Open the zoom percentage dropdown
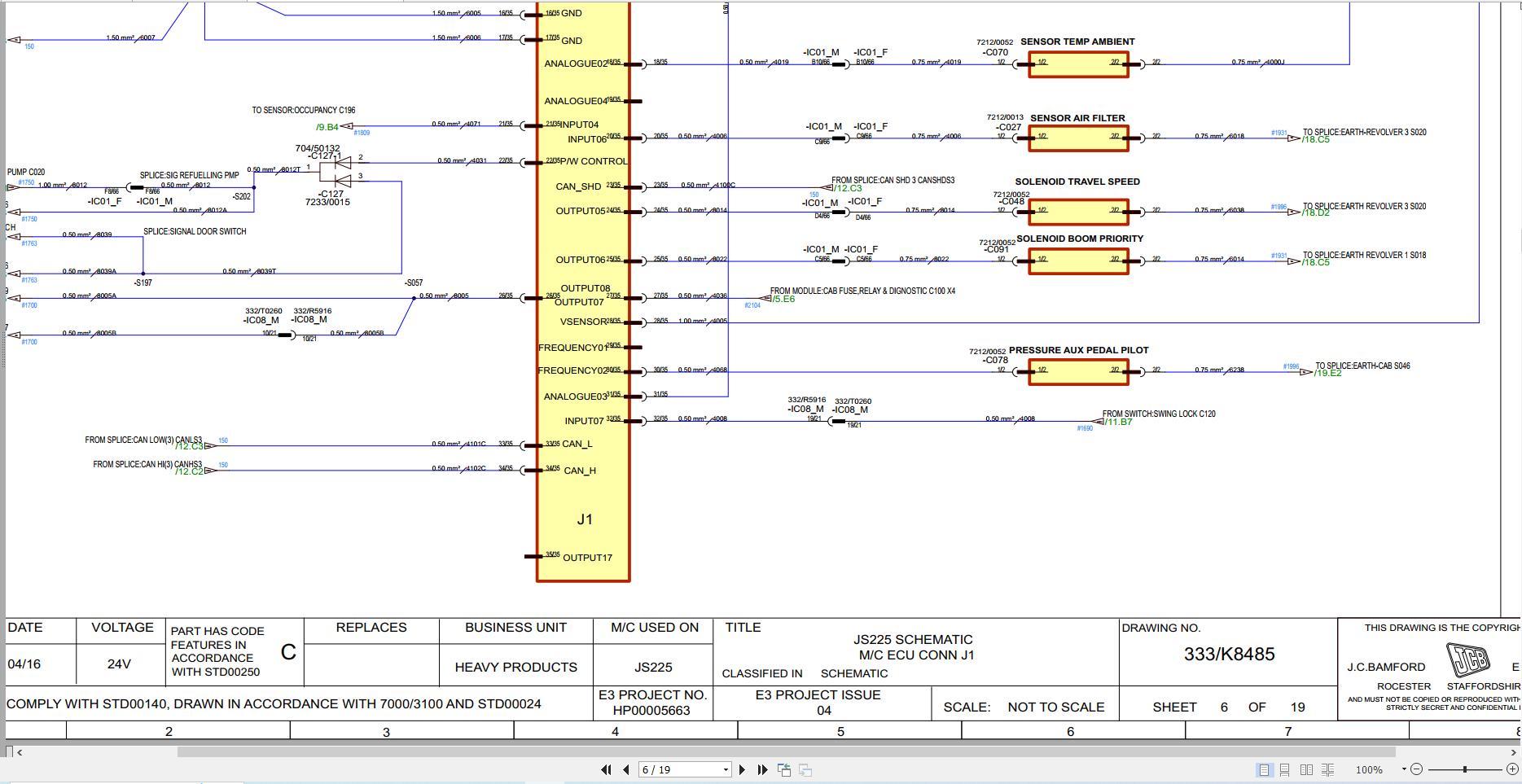The width and height of the screenshot is (1522, 784). click(1403, 769)
